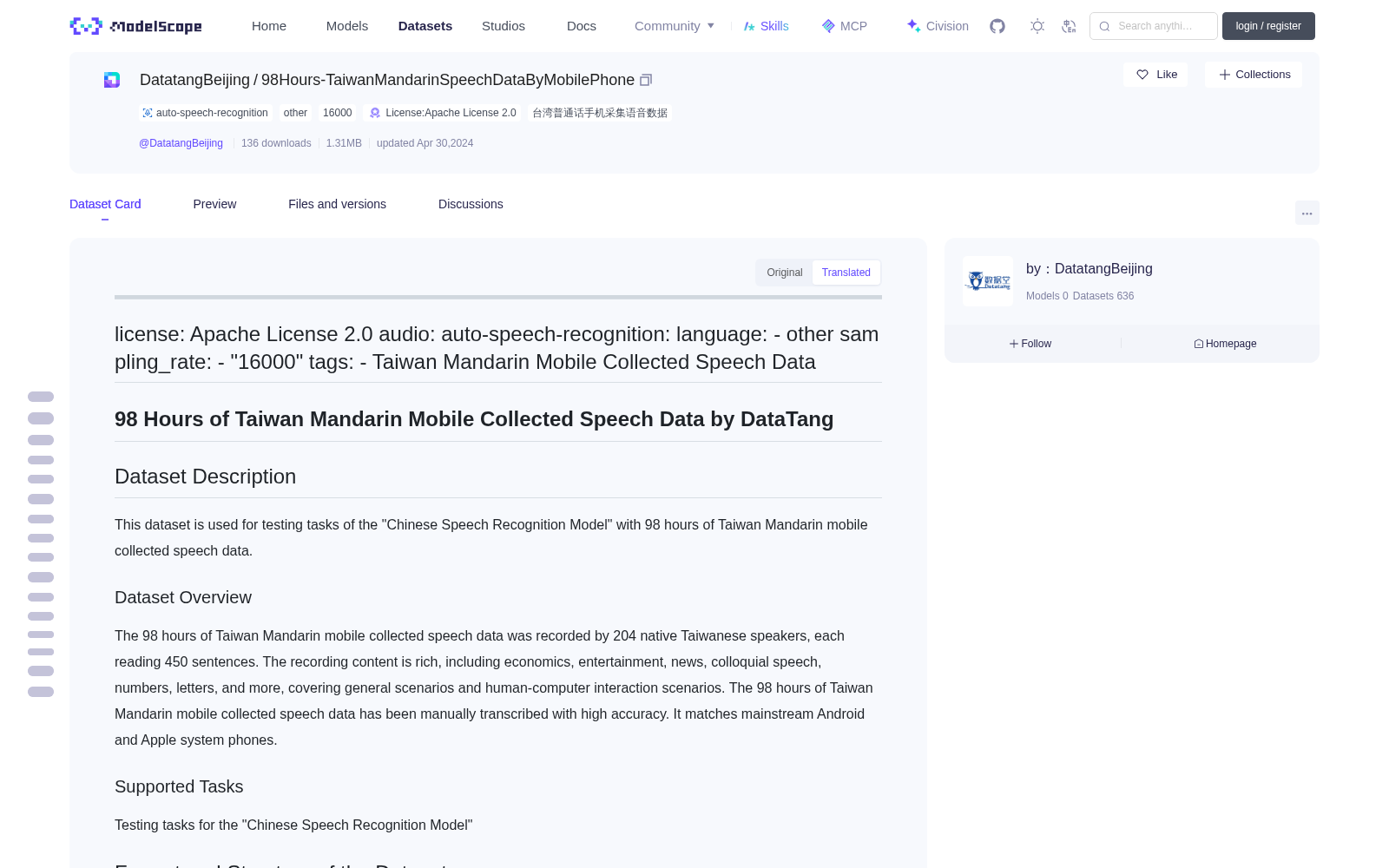The width and height of the screenshot is (1389, 868).
Task: Open the three-dot more options menu
Action: (1307, 213)
